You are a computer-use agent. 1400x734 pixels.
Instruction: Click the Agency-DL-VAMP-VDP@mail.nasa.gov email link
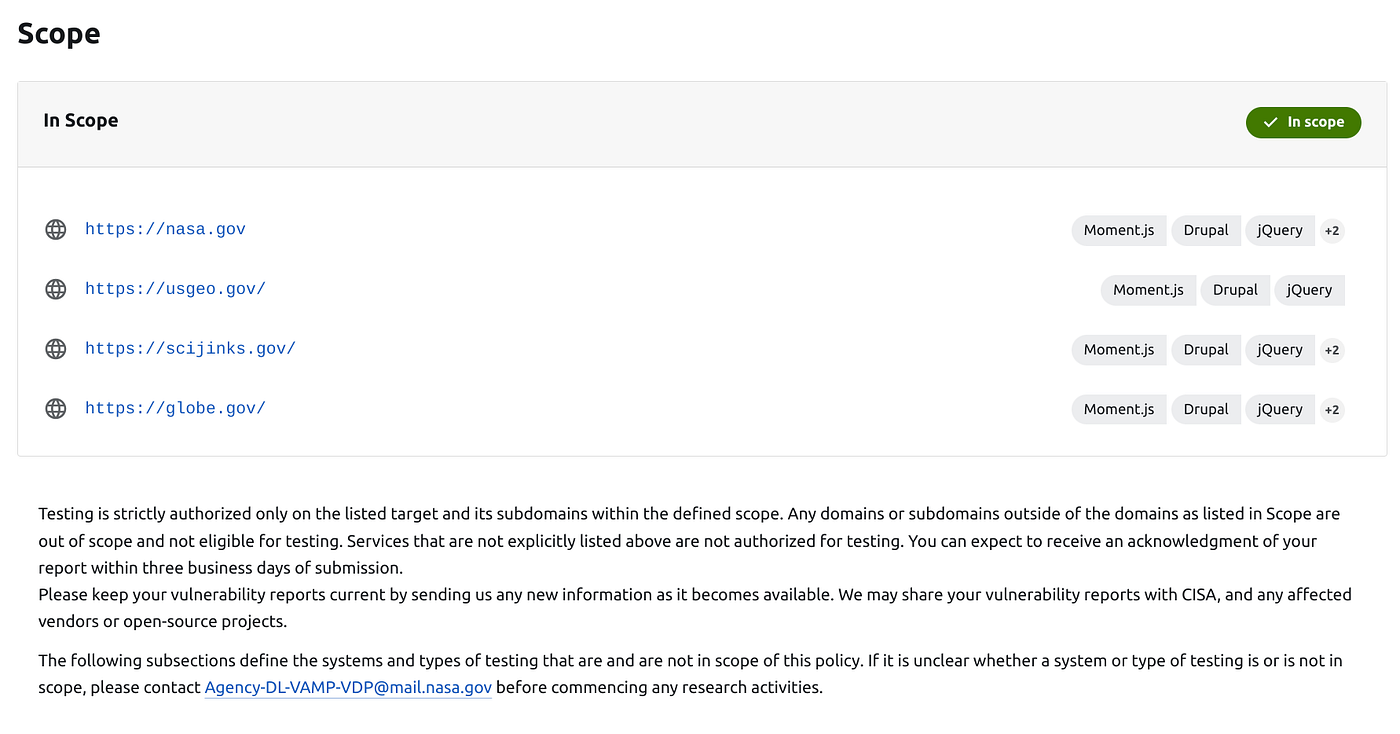coord(348,688)
